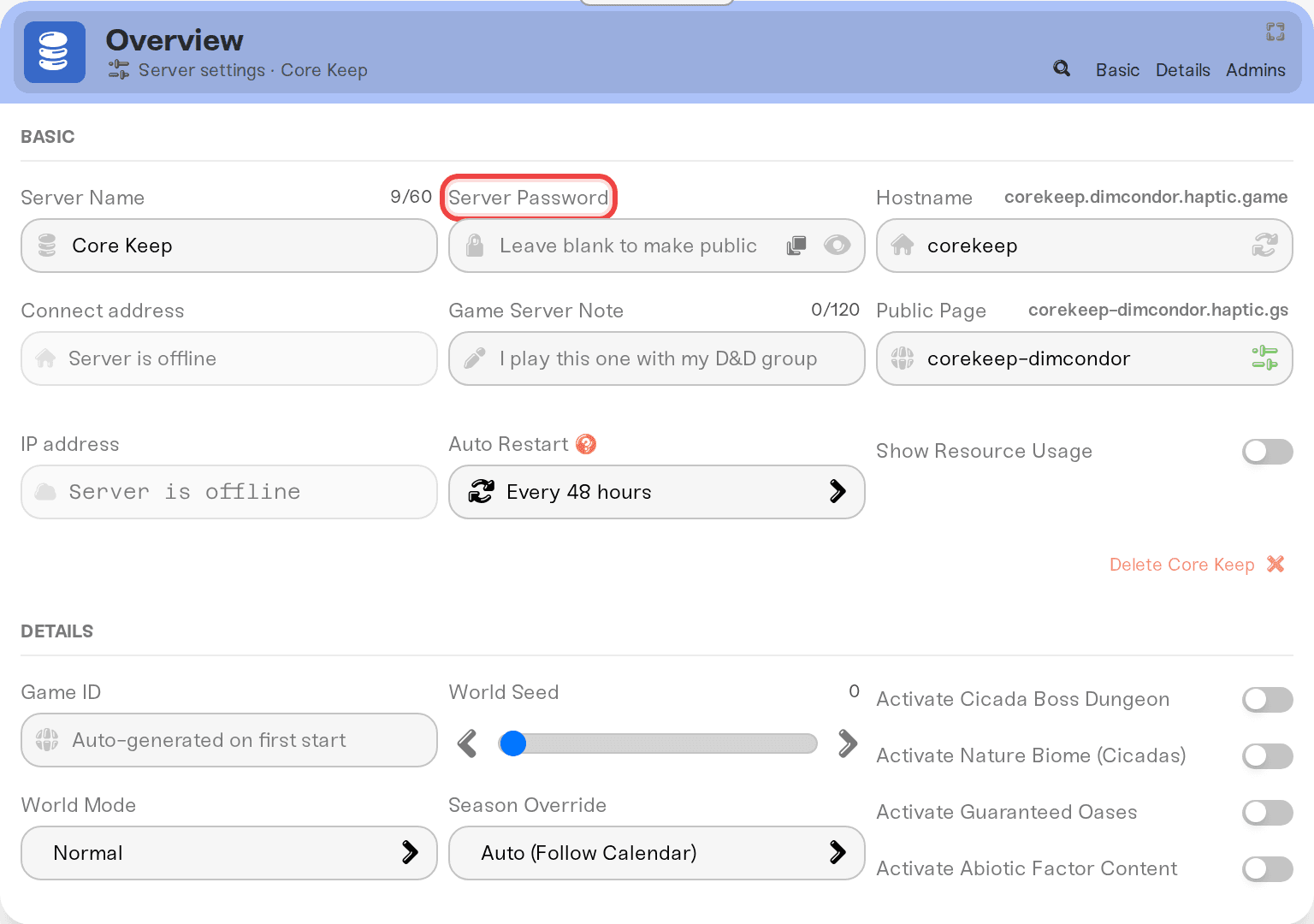Copy the server password with copy icon
This screenshot has width=1314, height=924.
coord(796,246)
